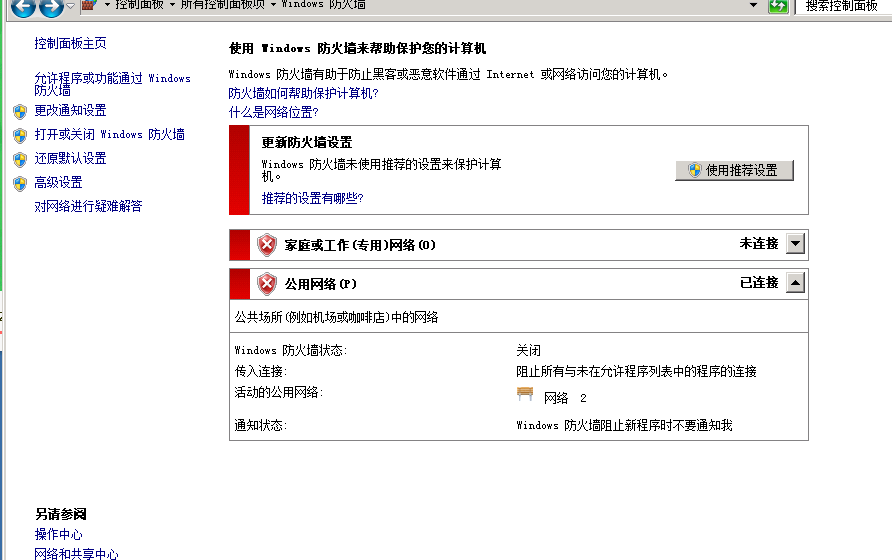Click the firewall brick icon in address bar
This screenshot has width=892, height=560.
click(88, 5)
